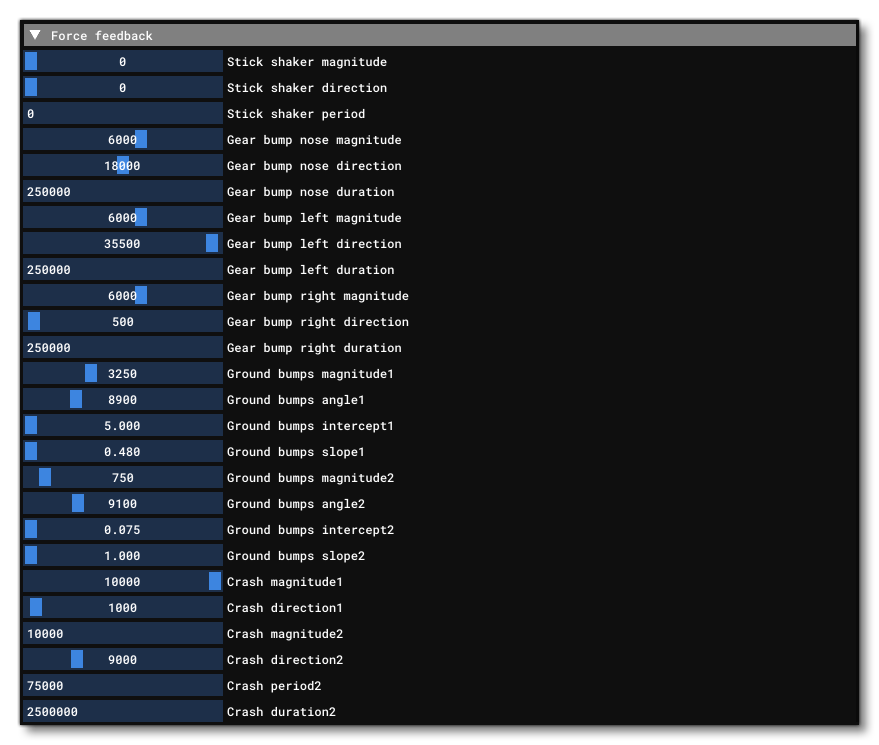Select the Crash magnitude2 input field

[x=123, y=634]
